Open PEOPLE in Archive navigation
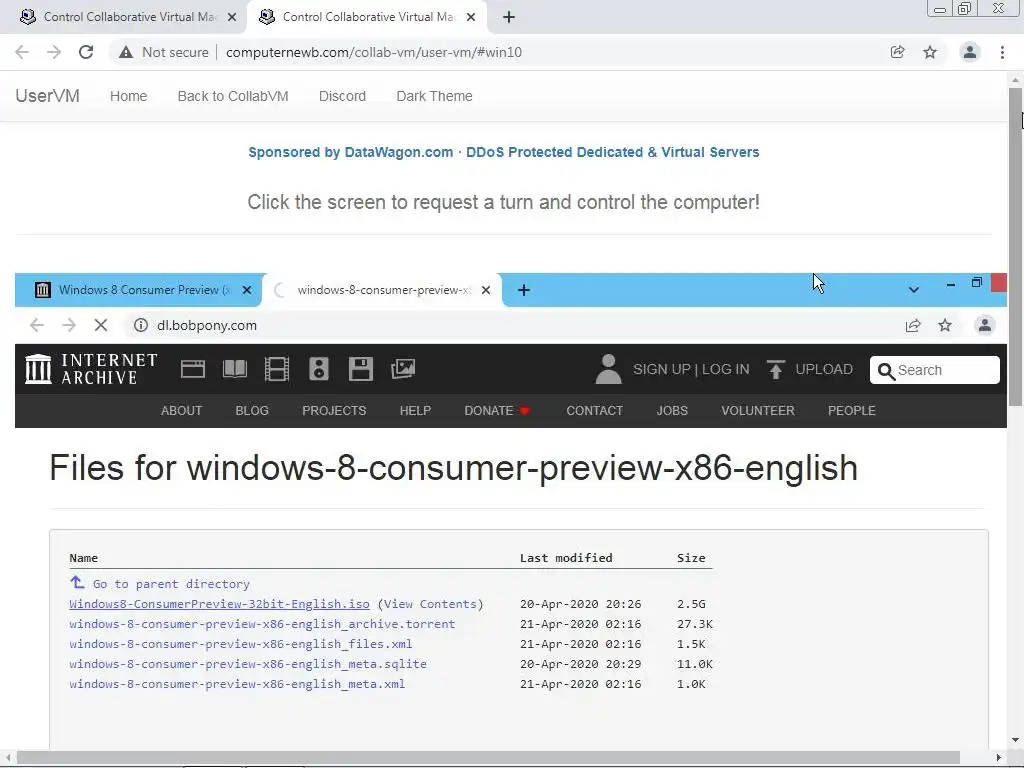 (852, 411)
